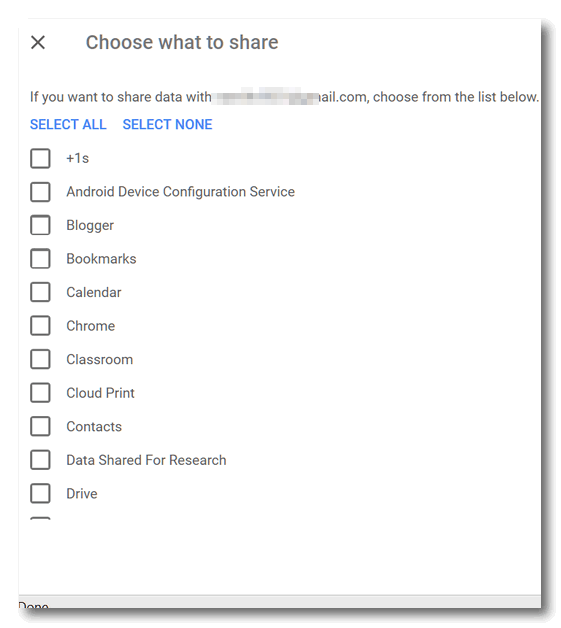The height and width of the screenshot is (628, 561).
Task: Click the Drive label text
Action: (82, 493)
